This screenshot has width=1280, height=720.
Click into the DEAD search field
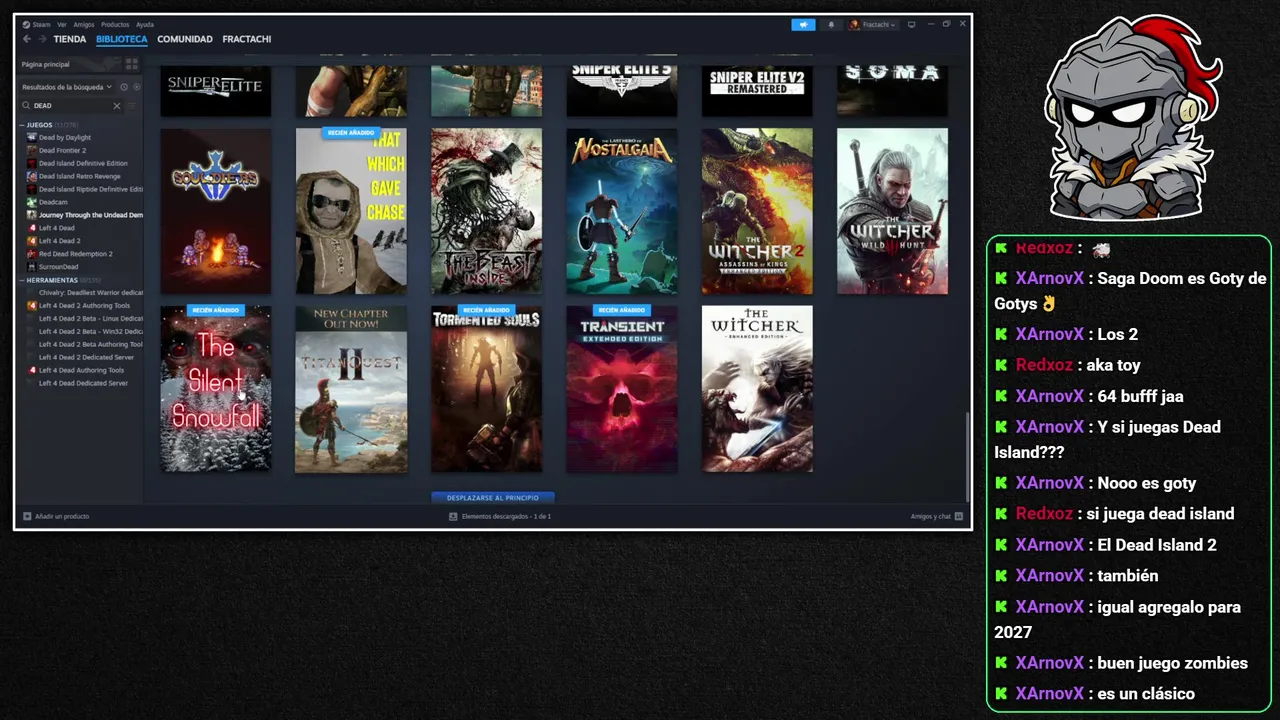tap(70, 105)
